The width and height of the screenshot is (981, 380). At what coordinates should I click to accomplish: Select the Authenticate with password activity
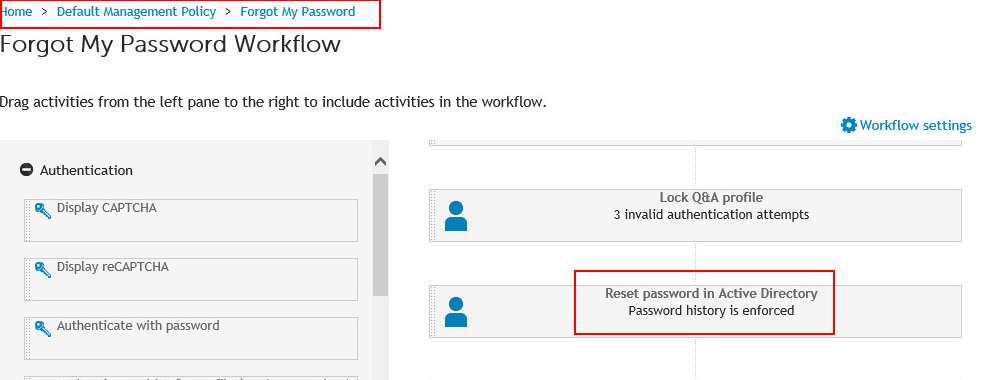point(191,338)
